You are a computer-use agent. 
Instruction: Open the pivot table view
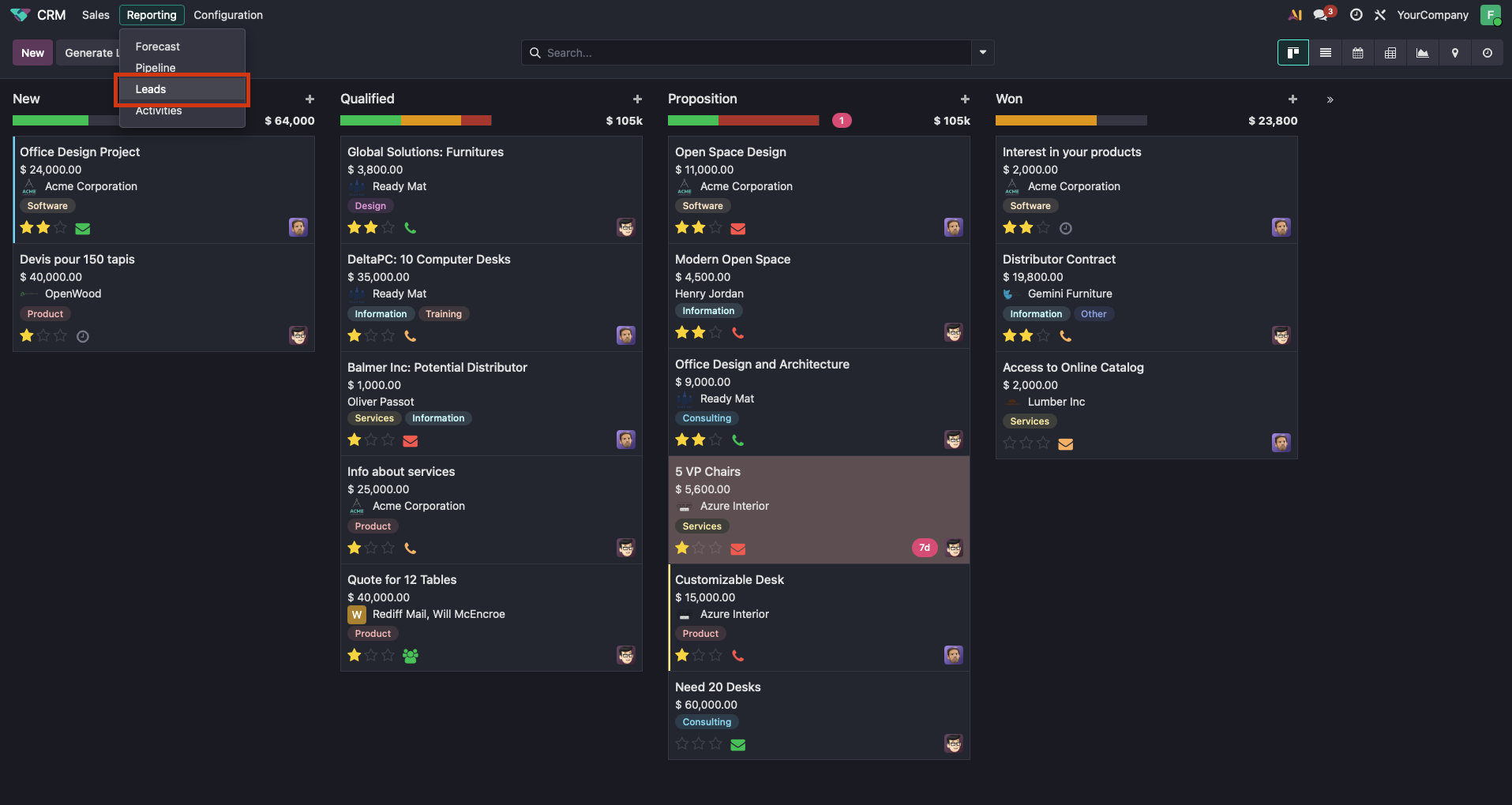[x=1390, y=53]
